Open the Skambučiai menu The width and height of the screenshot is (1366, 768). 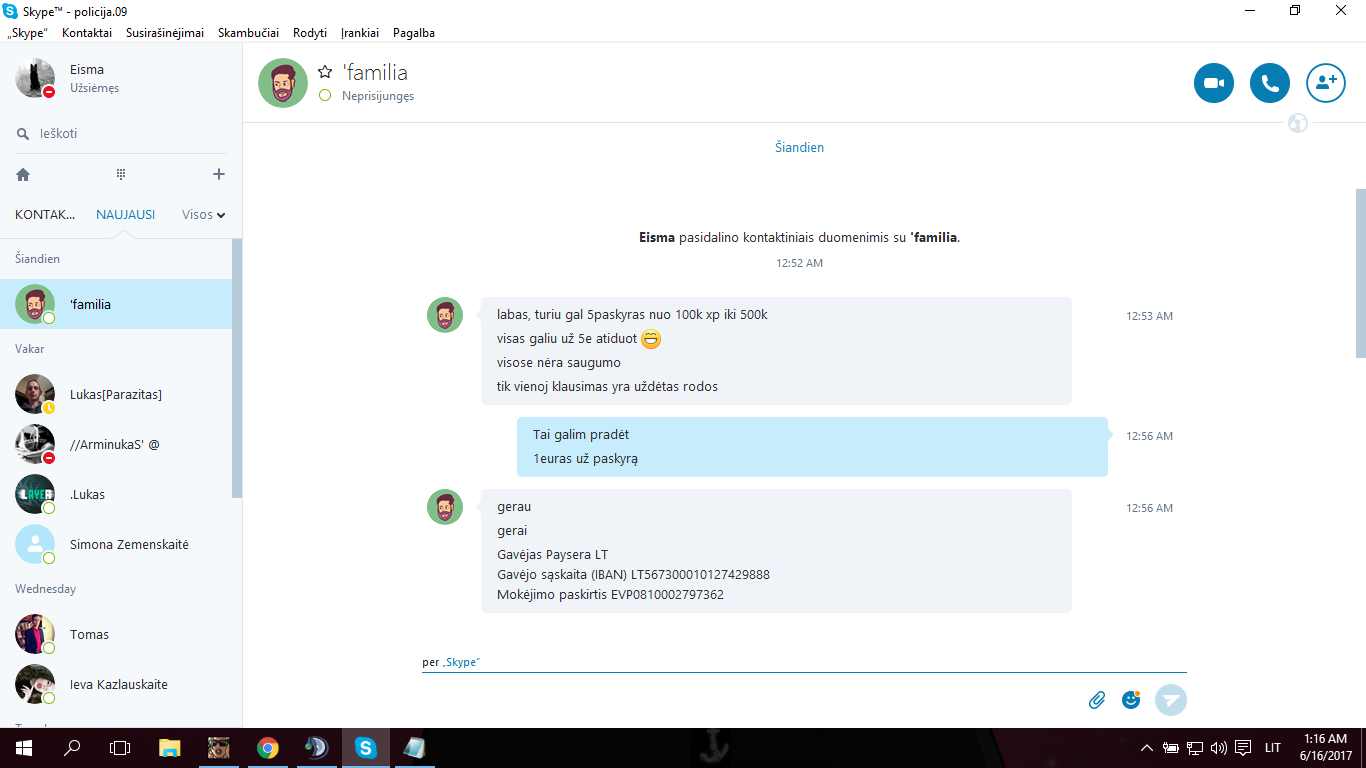pos(248,33)
